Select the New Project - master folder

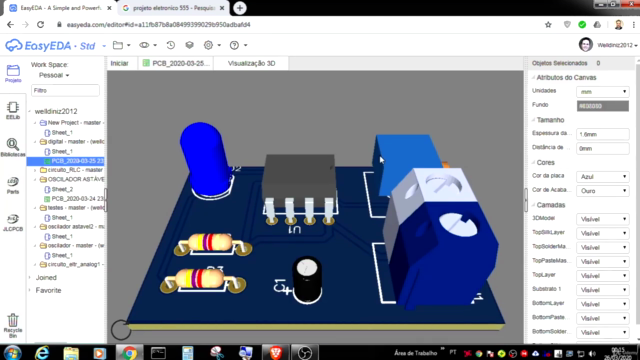pos(72,123)
